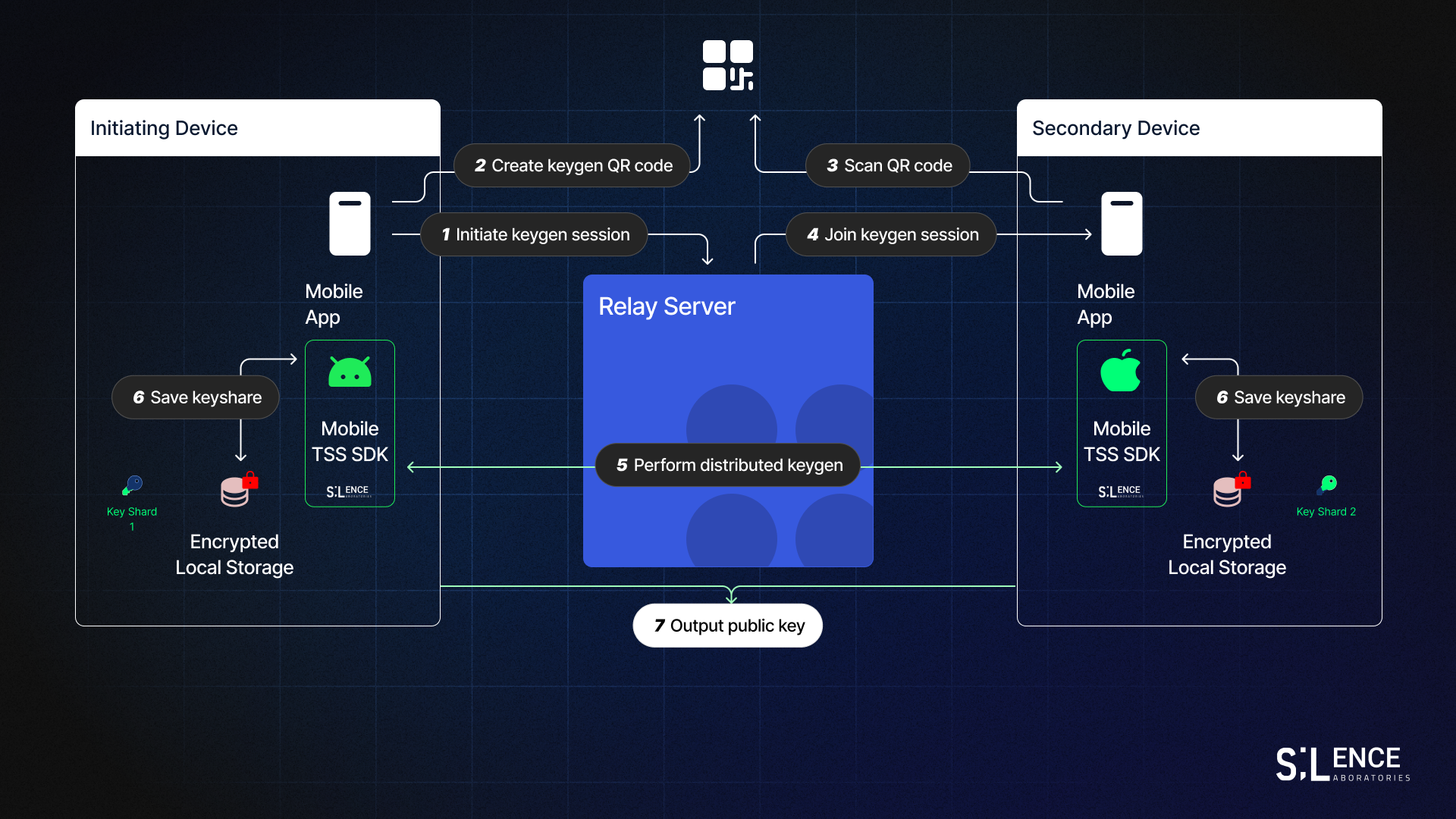Image resolution: width=1456 pixels, height=819 pixels.
Task: Select step 2 Create keygen QR code
Action: (x=573, y=165)
